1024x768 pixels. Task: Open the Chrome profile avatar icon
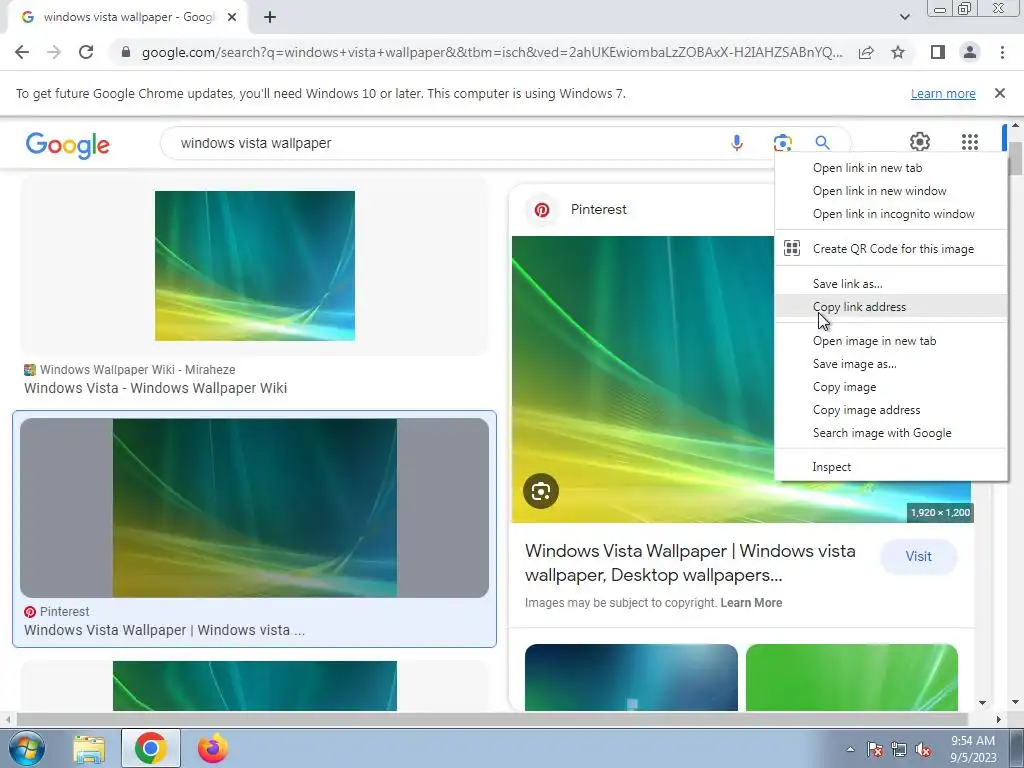click(970, 52)
